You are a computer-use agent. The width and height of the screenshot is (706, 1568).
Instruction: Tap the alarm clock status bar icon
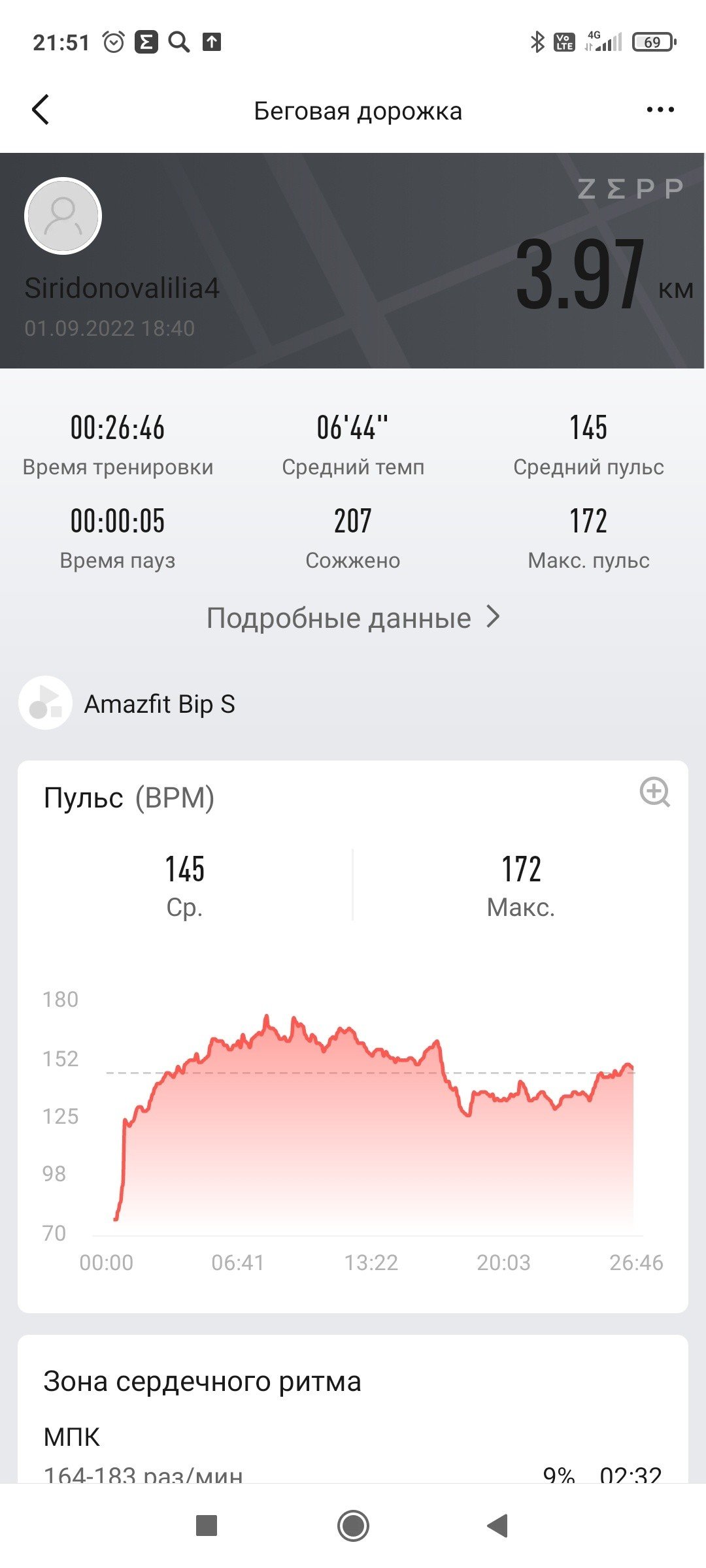coord(114,42)
